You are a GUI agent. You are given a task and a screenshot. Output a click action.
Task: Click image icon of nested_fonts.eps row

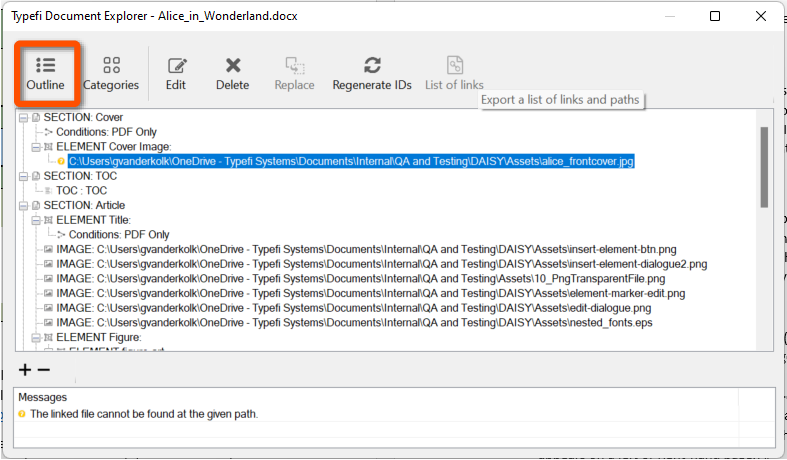coord(48,322)
